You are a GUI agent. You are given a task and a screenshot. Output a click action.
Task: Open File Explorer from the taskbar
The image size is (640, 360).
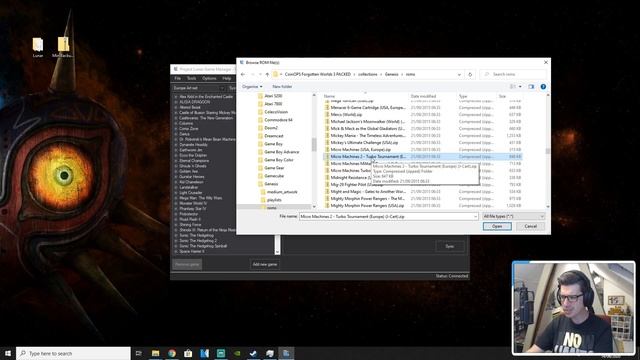click(x=156, y=353)
